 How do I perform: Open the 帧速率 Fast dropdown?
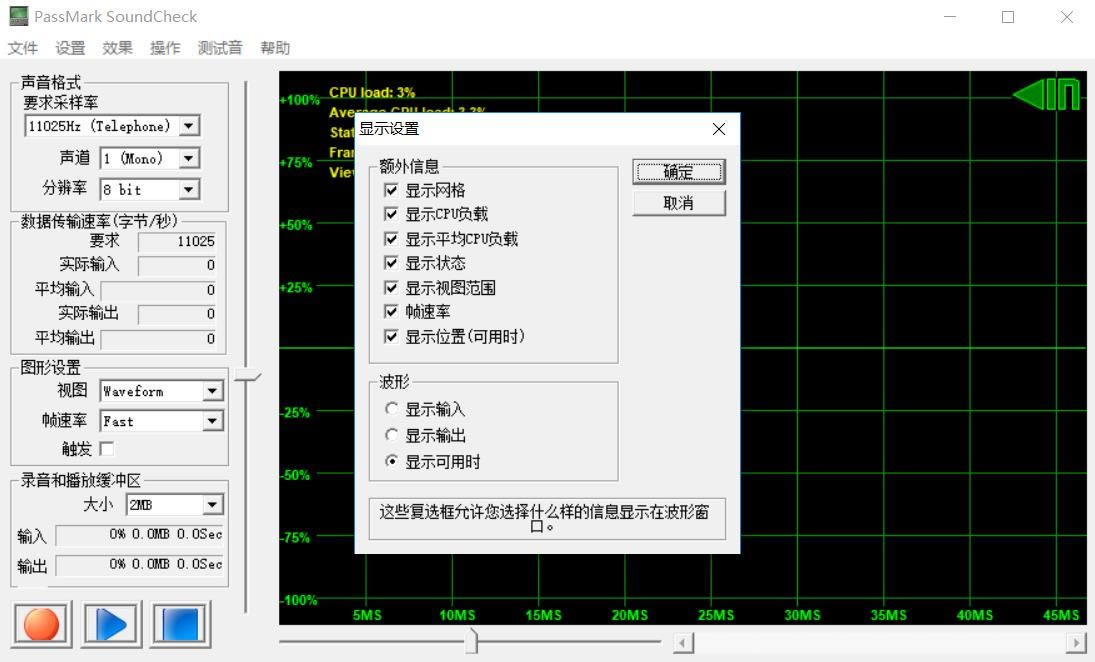click(212, 421)
